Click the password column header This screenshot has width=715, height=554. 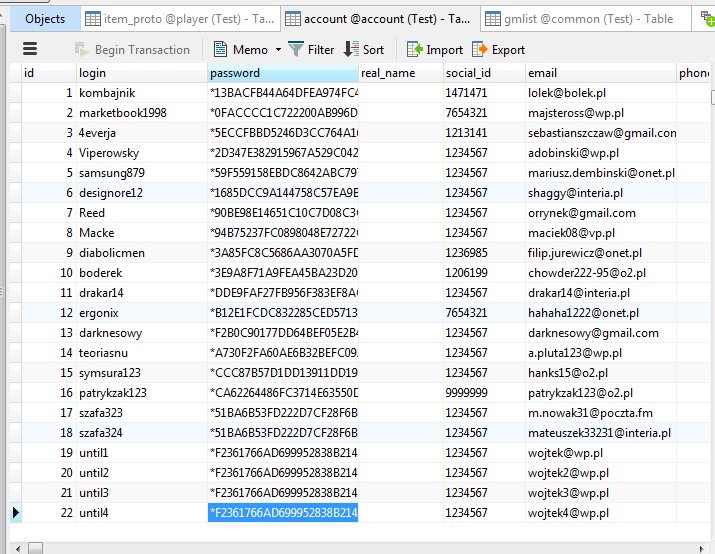(x=283, y=73)
